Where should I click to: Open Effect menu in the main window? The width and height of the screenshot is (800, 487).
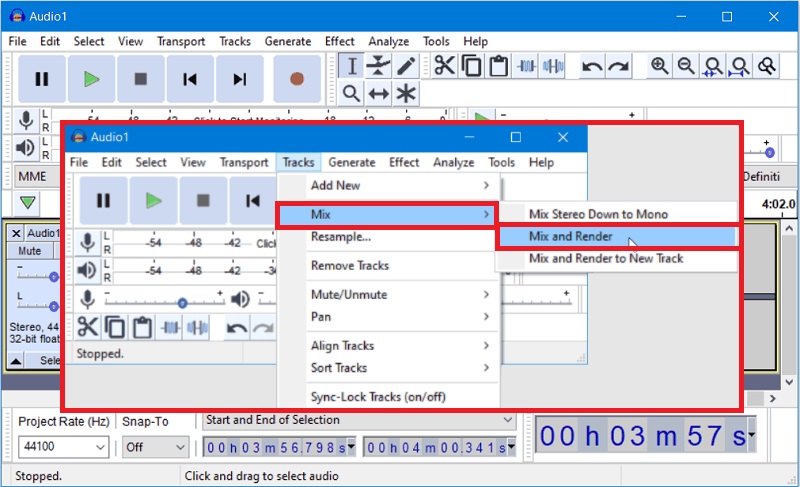(339, 41)
